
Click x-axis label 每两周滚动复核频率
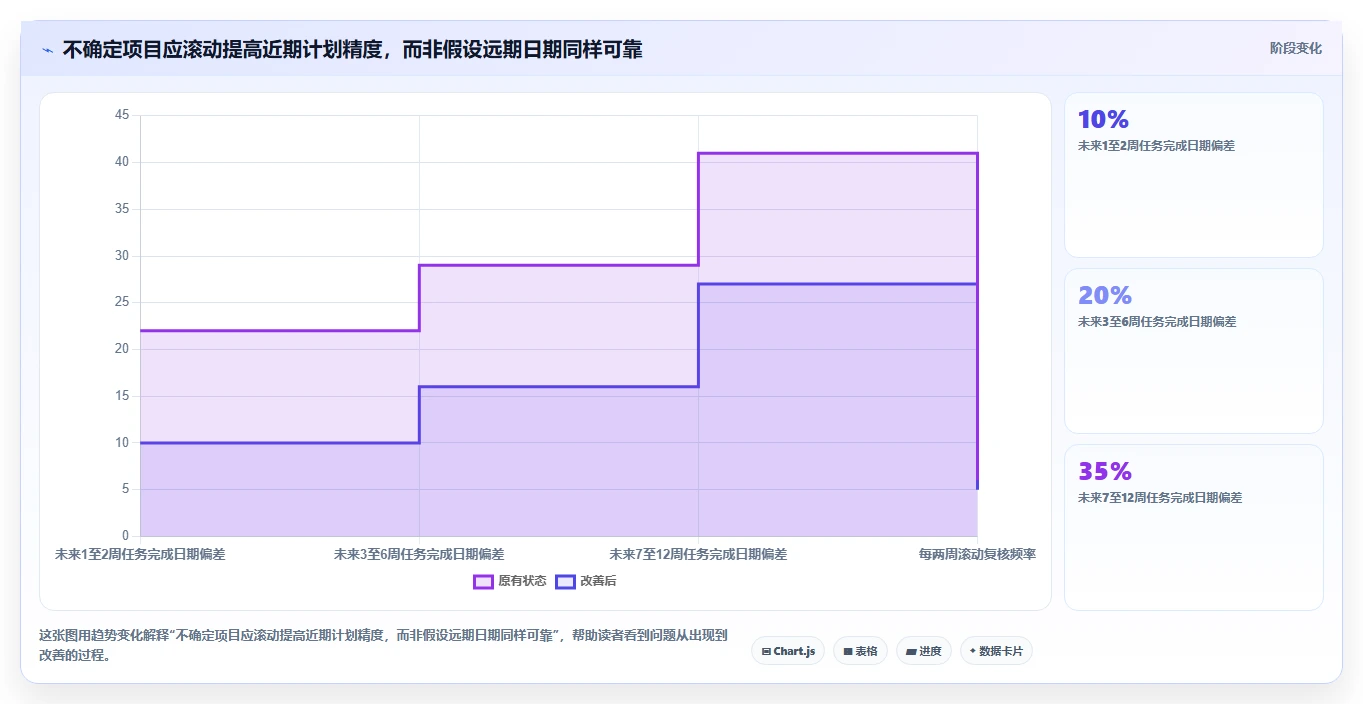pos(977,554)
